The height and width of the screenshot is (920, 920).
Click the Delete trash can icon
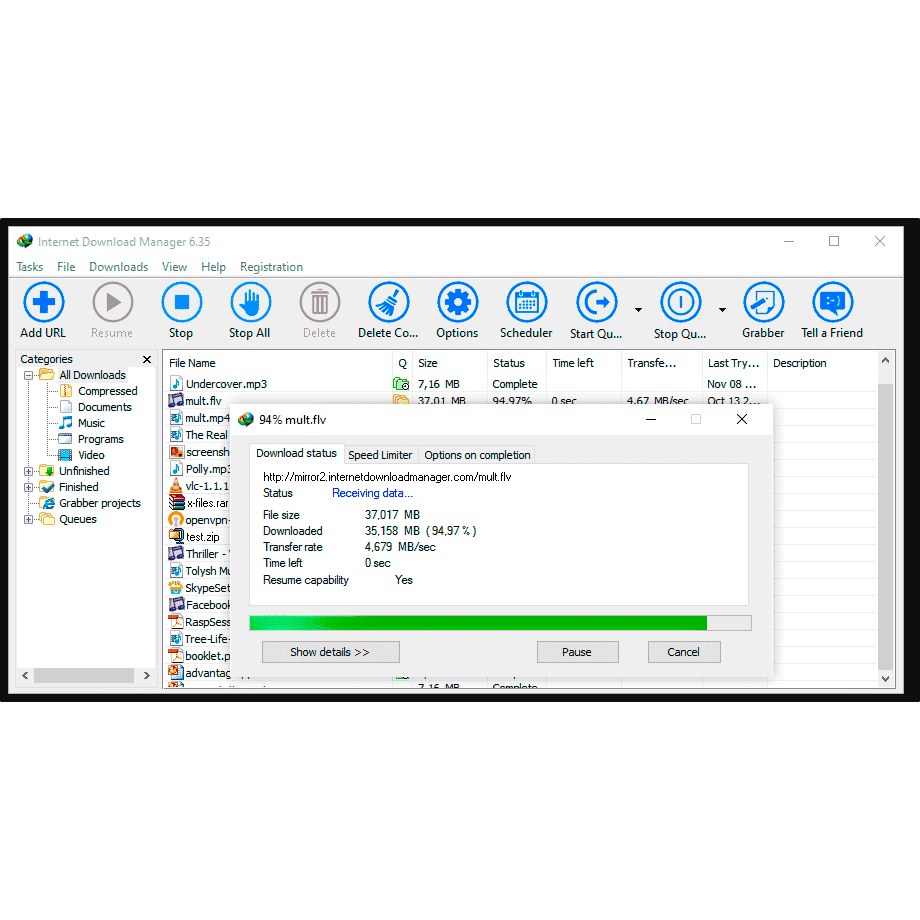pyautogui.click(x=320, y=303)
